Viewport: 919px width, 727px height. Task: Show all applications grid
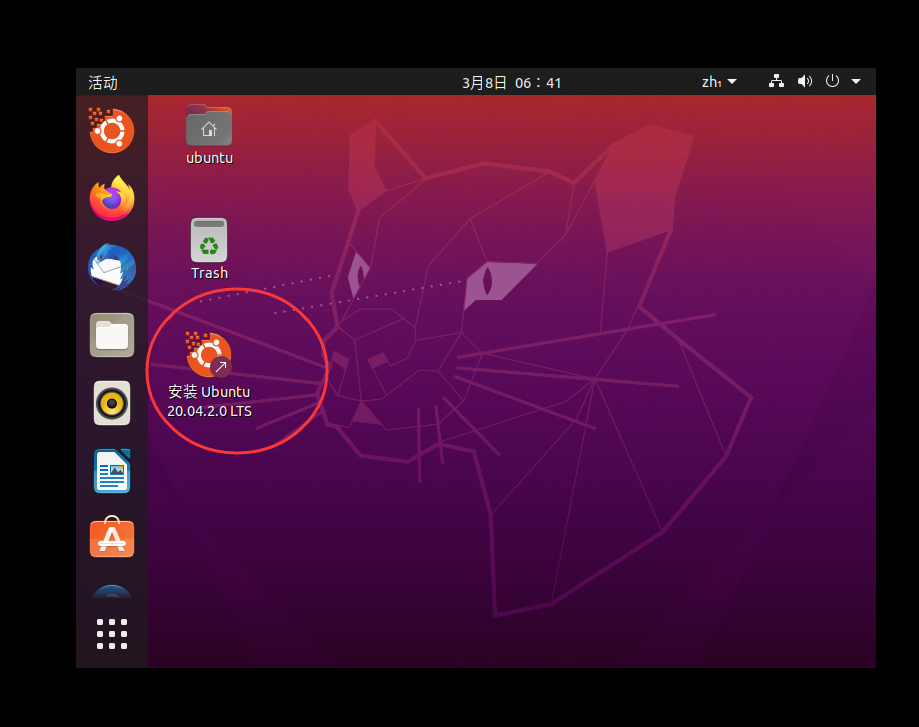point(112,634)
